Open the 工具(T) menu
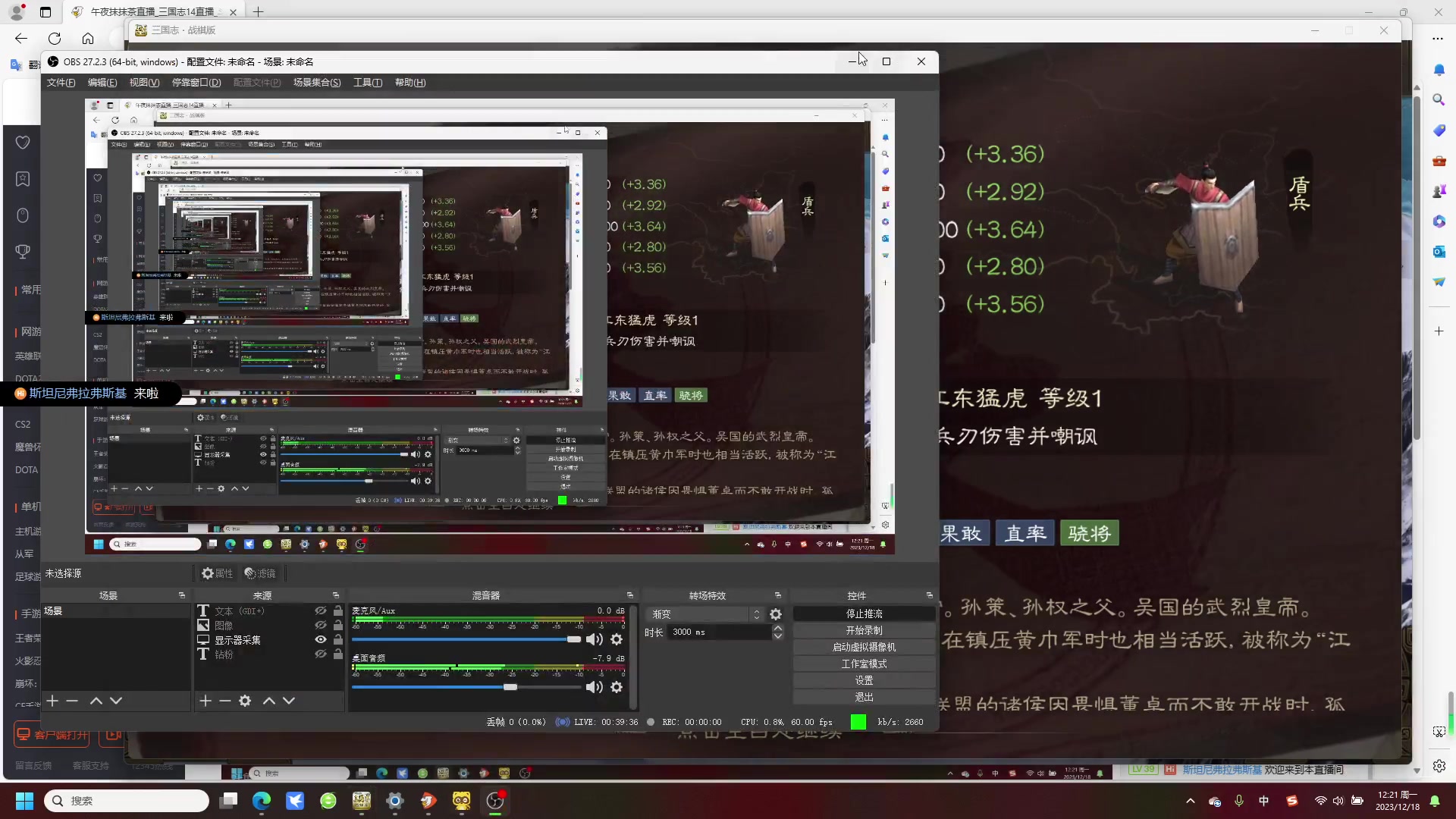Image resolution: width=1456 pixels, height=819 pixels. [368, 83]
